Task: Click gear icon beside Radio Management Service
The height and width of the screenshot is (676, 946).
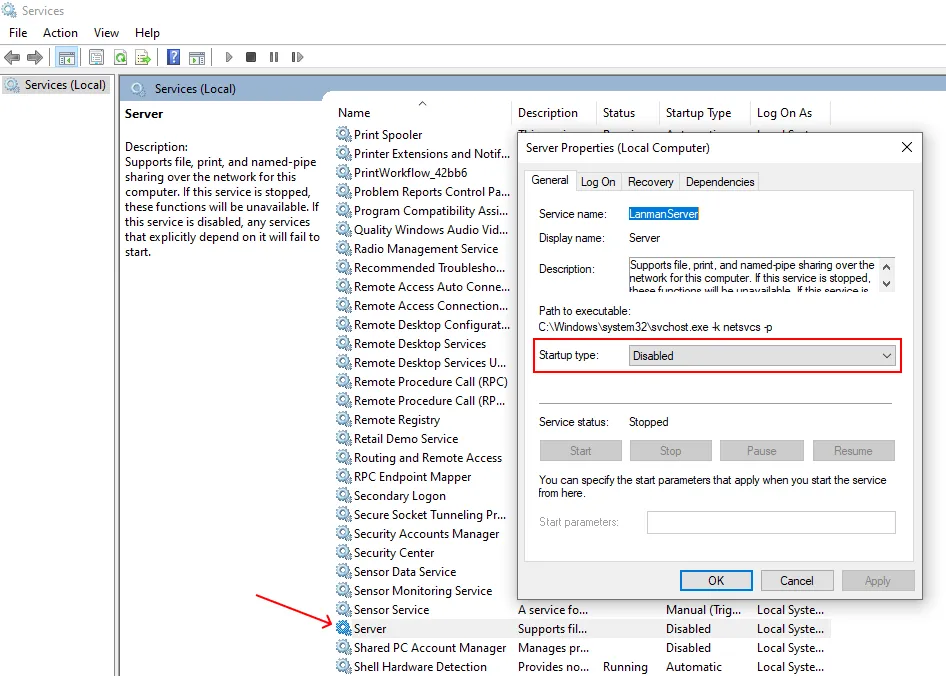Action: pos(344,248)
